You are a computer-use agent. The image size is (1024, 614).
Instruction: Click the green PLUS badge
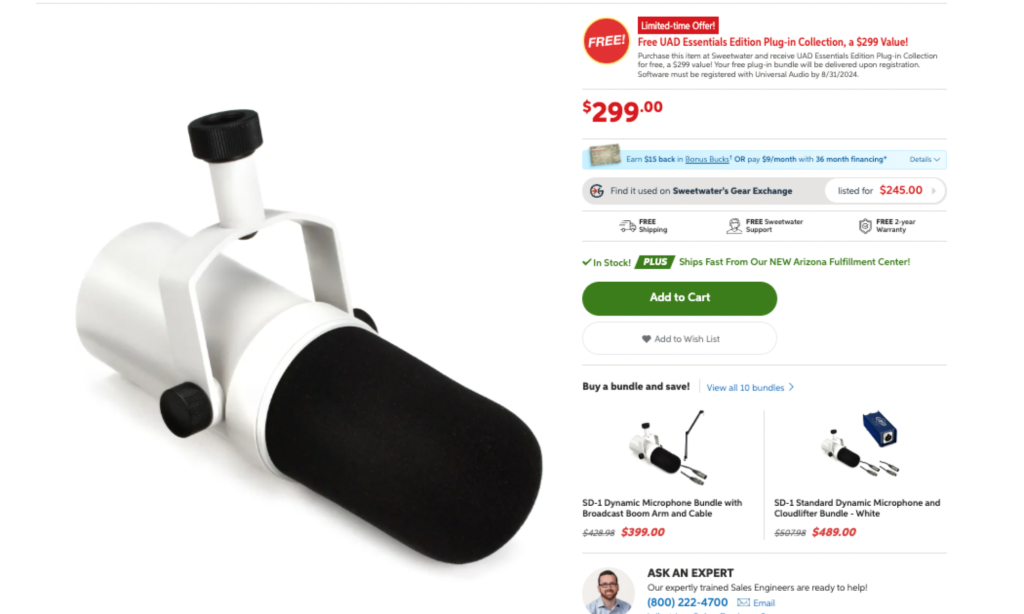click(655, 262)
